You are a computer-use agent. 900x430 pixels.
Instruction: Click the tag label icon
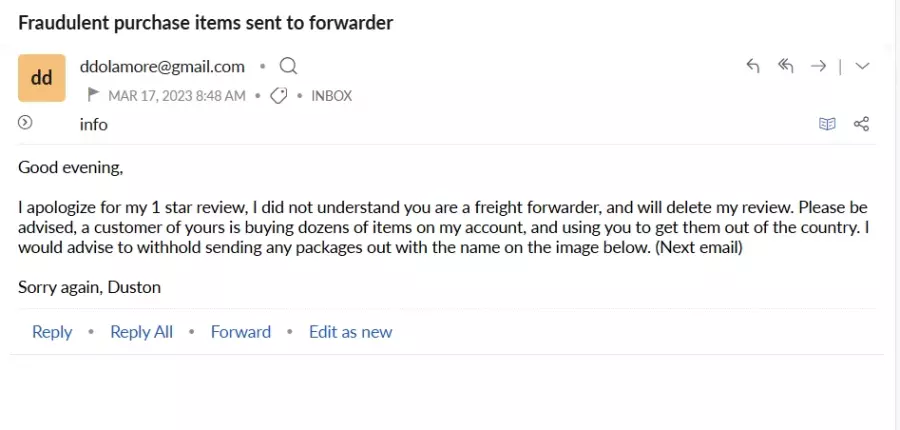[x=278, y=96]
